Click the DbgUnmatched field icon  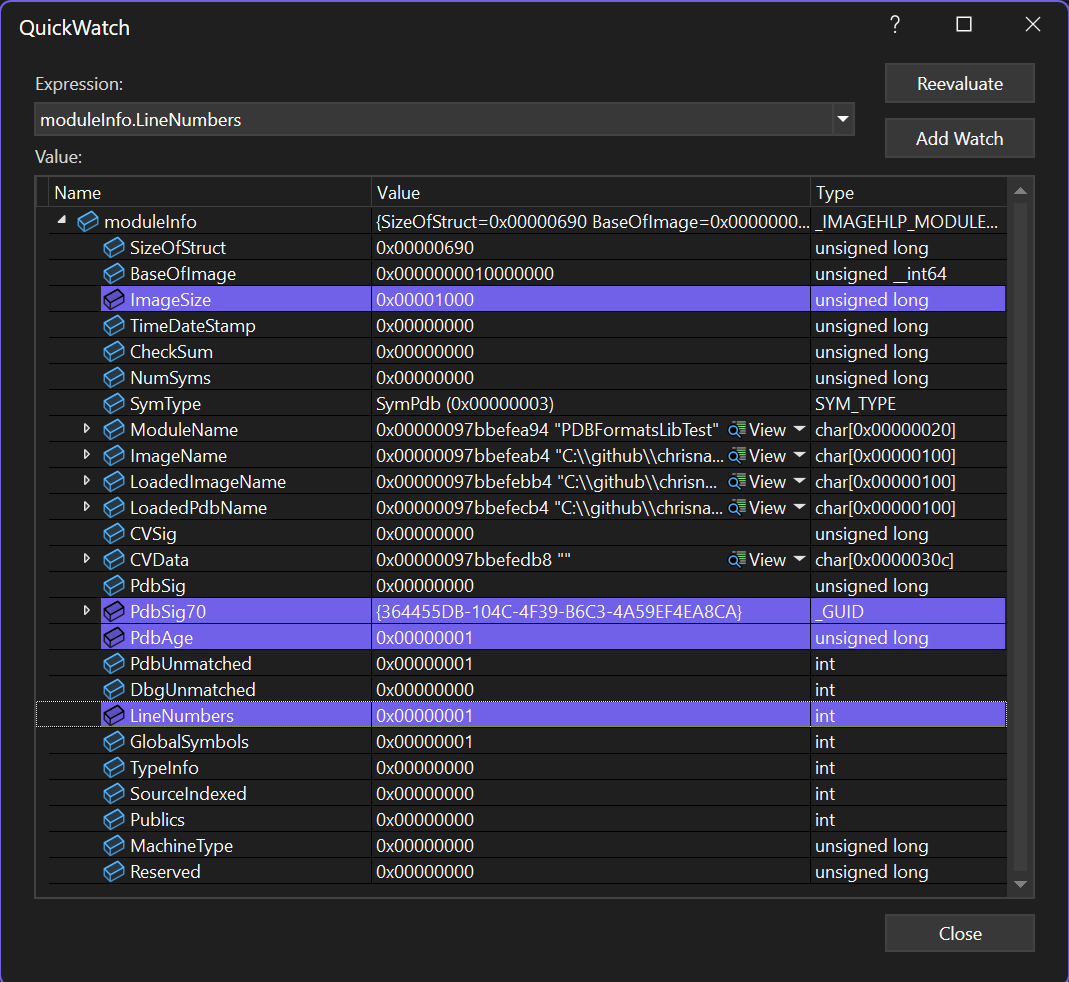point(114,689)
